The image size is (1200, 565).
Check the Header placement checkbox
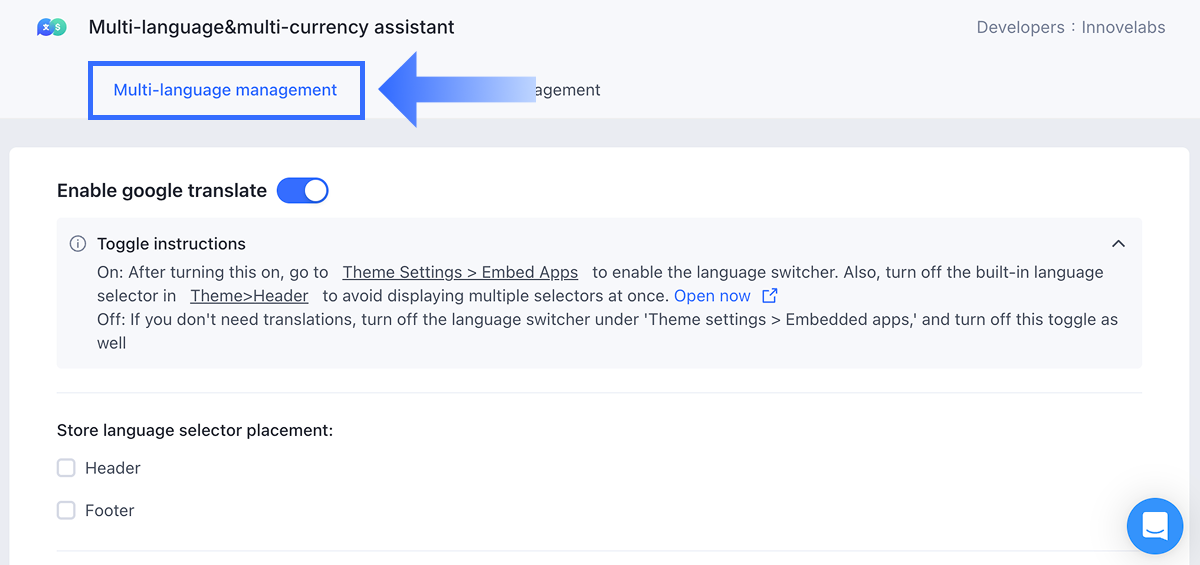67,468
